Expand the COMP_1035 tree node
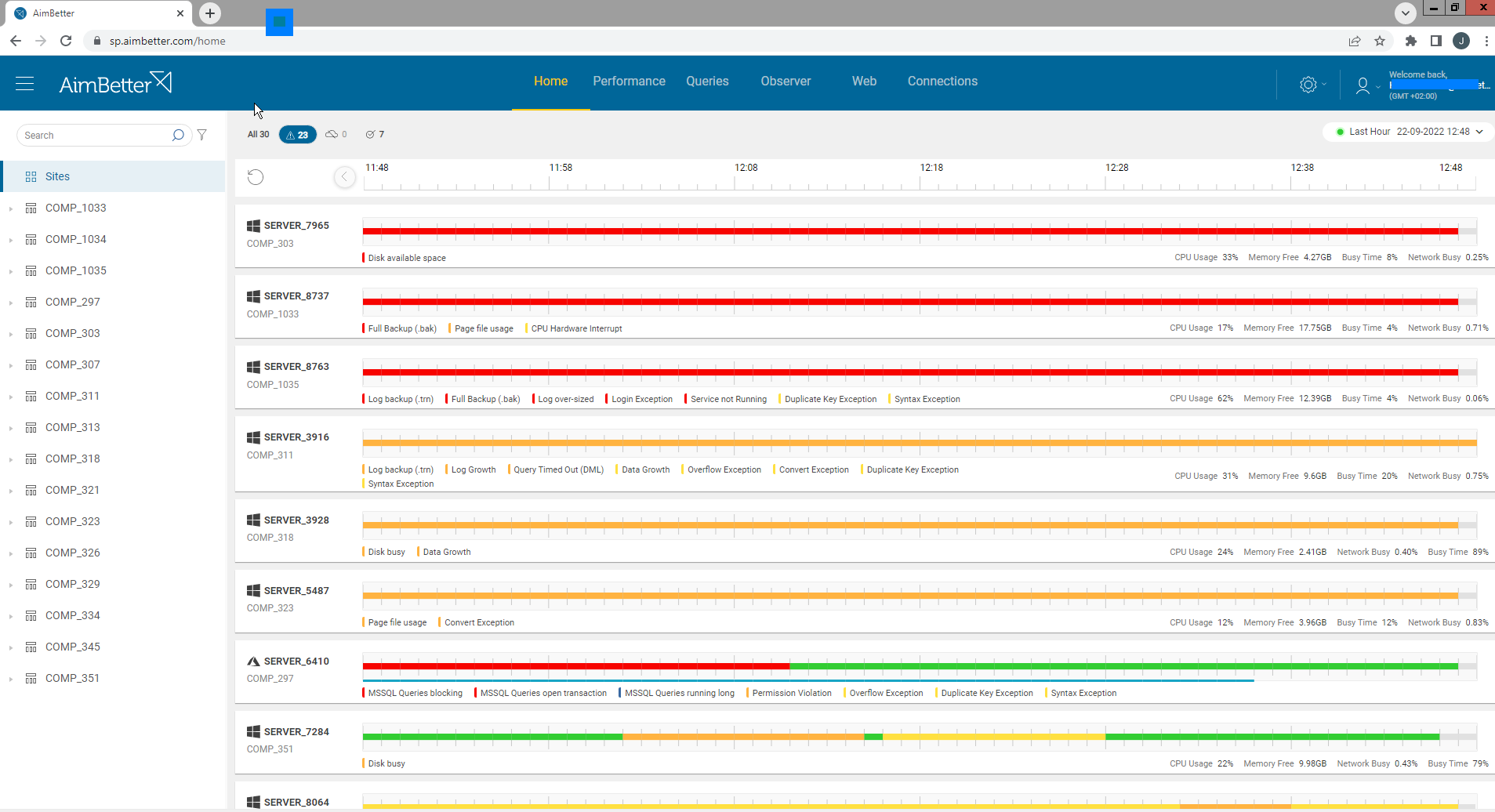Viewport: 1495px width, 812px height. click(x=10, y=271)
